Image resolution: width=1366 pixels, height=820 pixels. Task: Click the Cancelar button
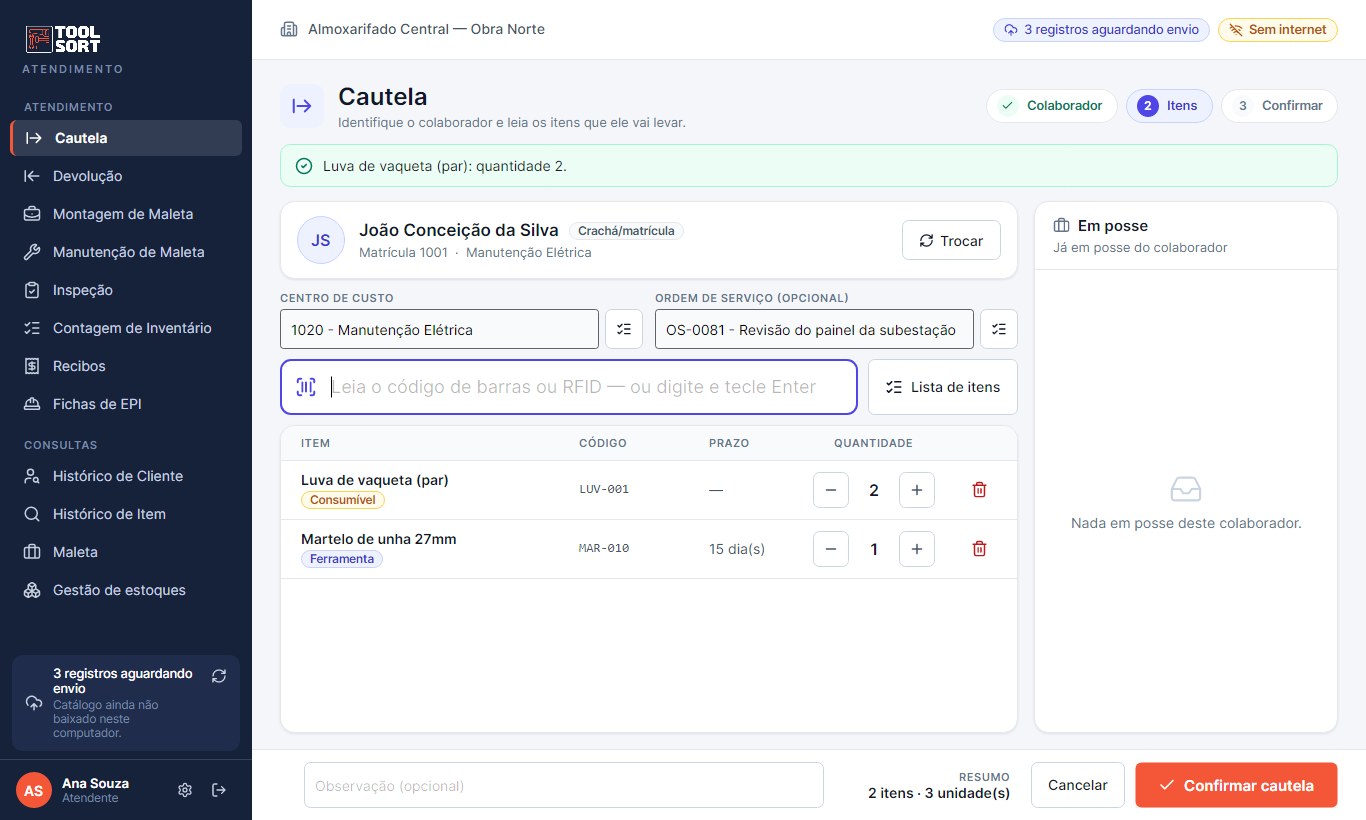click(1078, 785)
